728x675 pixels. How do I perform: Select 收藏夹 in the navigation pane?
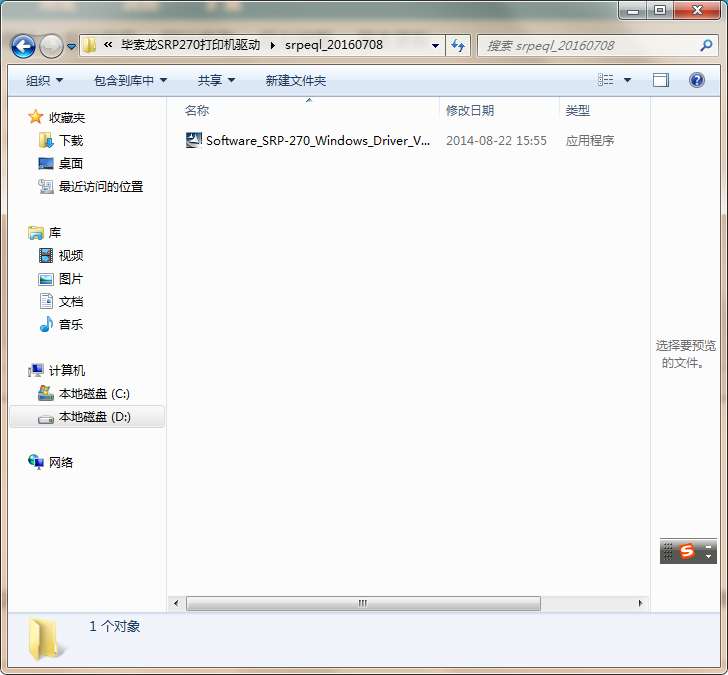[x=67, y=118]
